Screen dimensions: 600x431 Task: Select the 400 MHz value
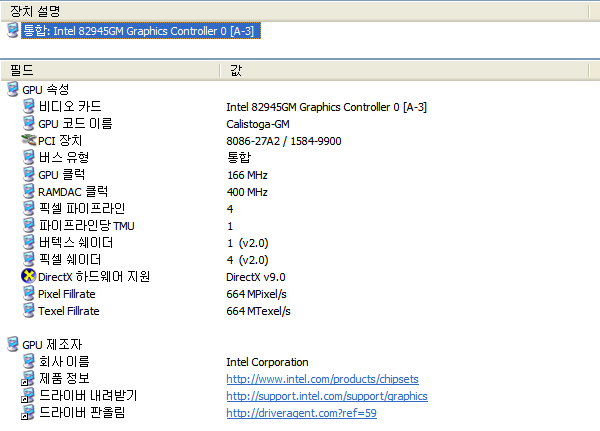coord(247,192)
